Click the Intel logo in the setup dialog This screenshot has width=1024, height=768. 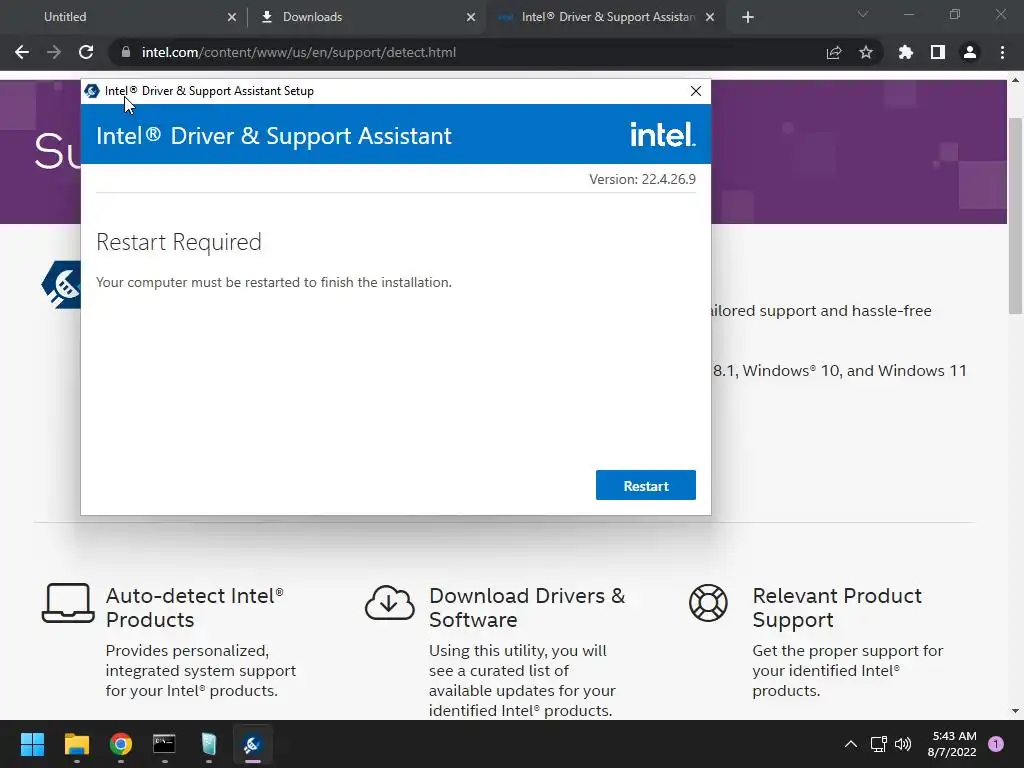[662, 135]
